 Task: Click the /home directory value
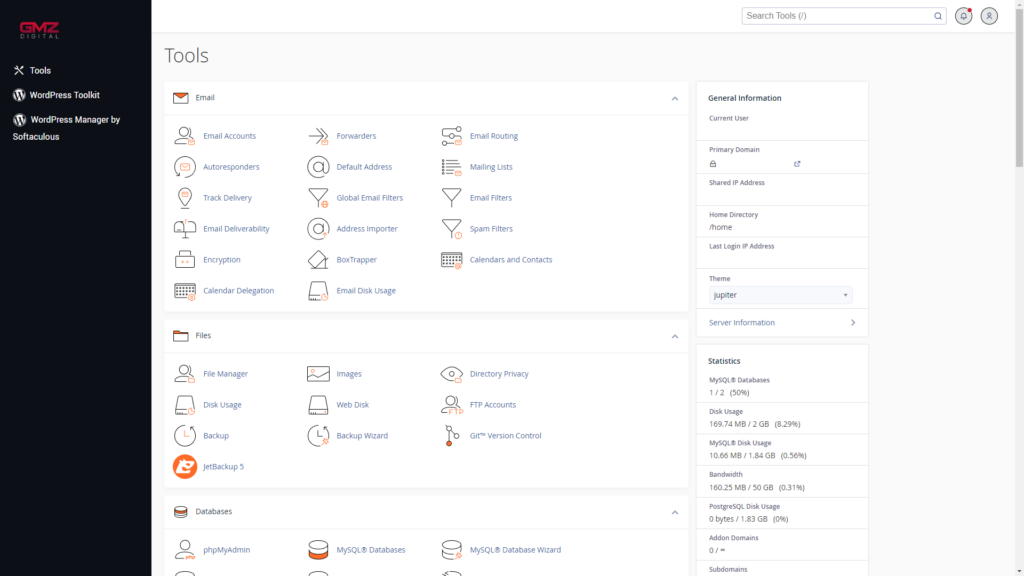[720, 227]
